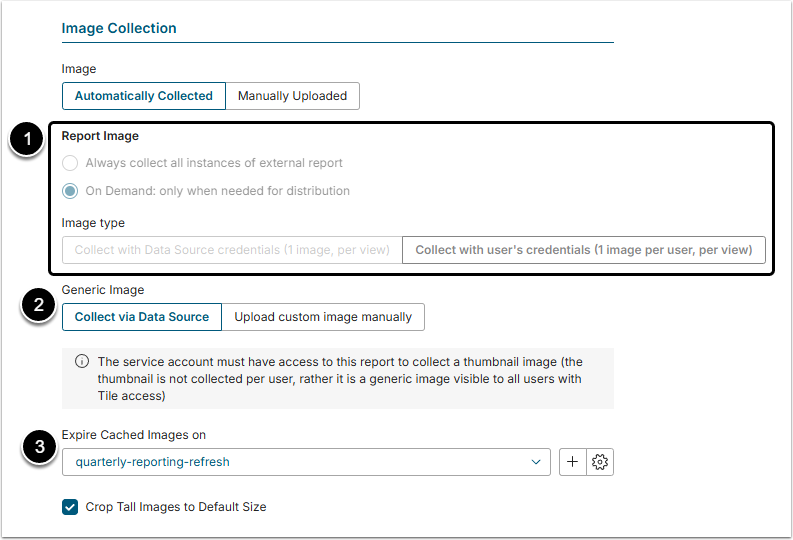Toggle Crop Tall Images to Default Size
Image resolution: width=793 pixels, height=540 pixels.
coord(70,507)
